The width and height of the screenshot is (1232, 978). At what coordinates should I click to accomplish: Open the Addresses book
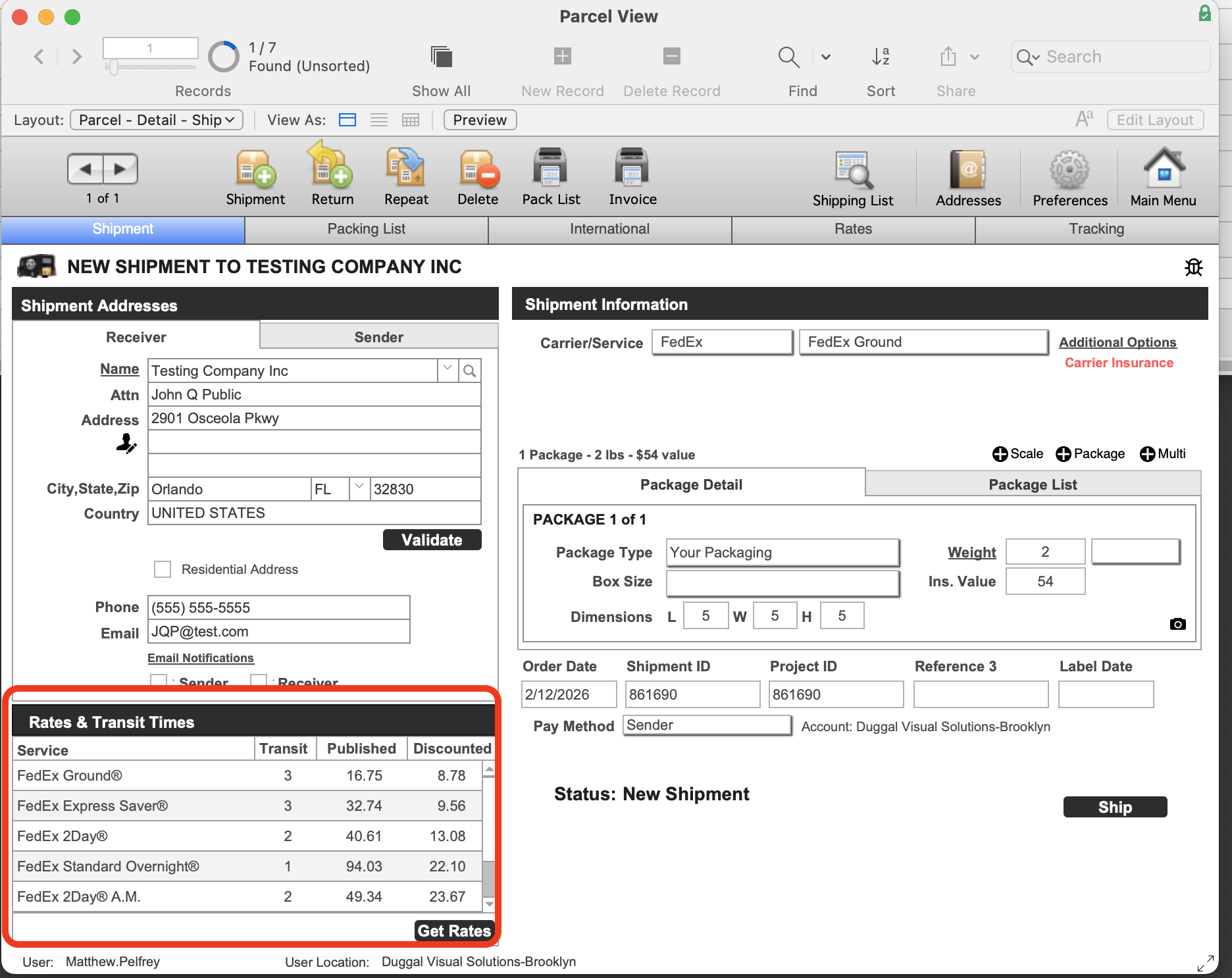pyautogui.click(x=967, y=174)
